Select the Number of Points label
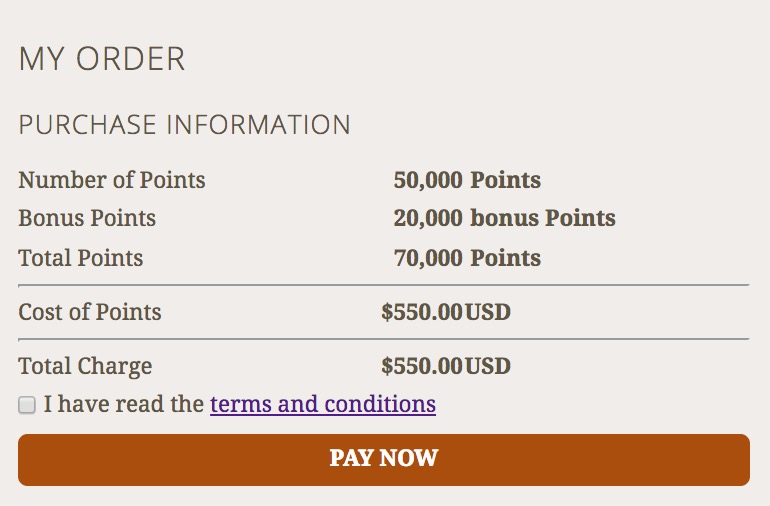 tap(112, 180)
